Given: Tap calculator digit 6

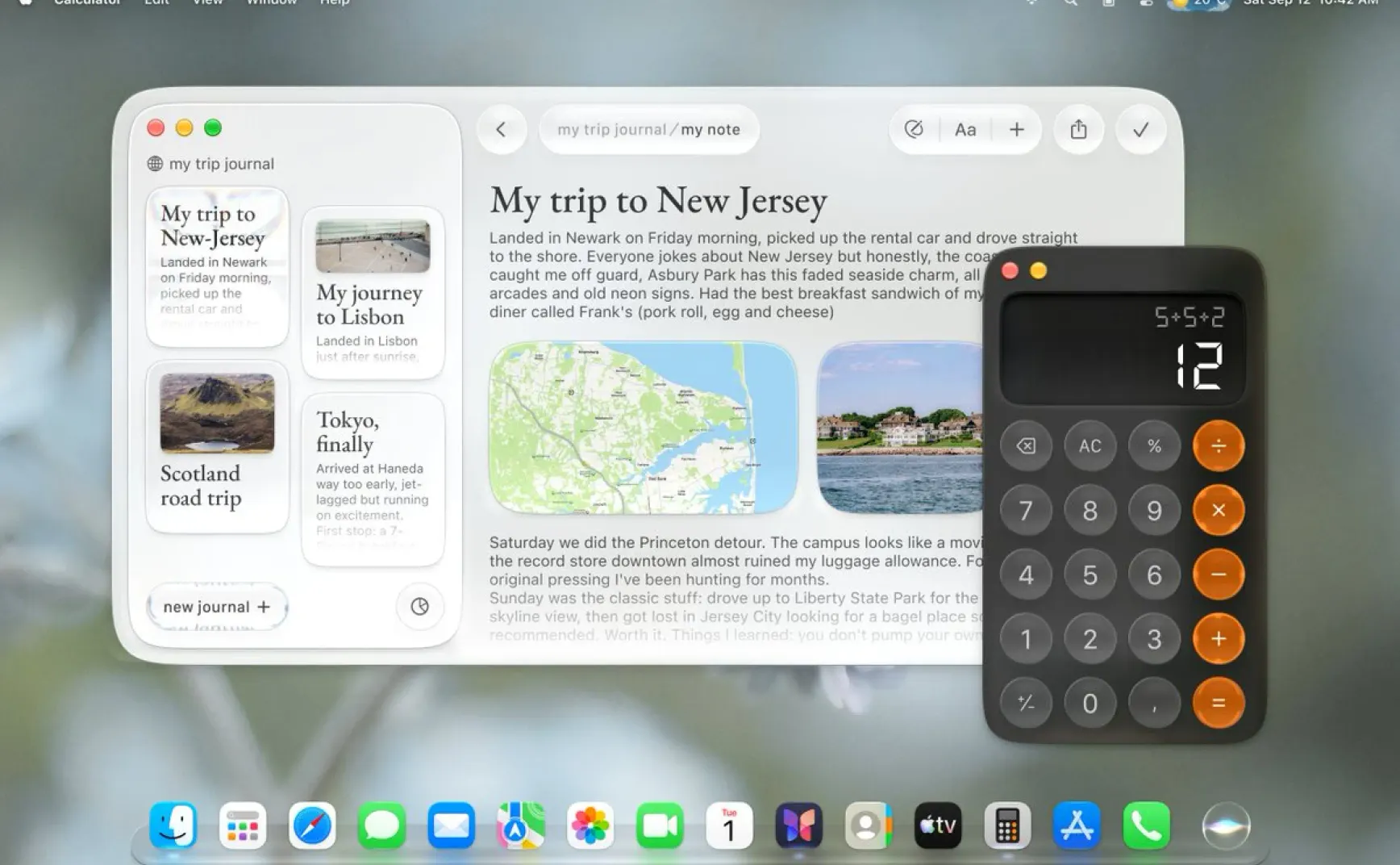Looking at the screenshot, I should [1155, 575].
